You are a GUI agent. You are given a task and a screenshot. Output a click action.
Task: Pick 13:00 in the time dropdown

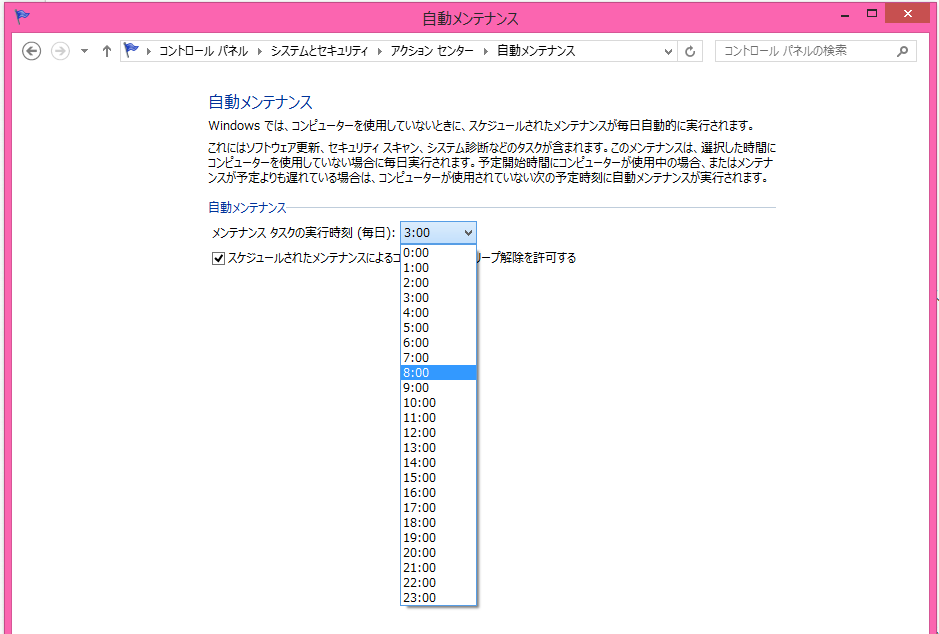coord(438,447)
